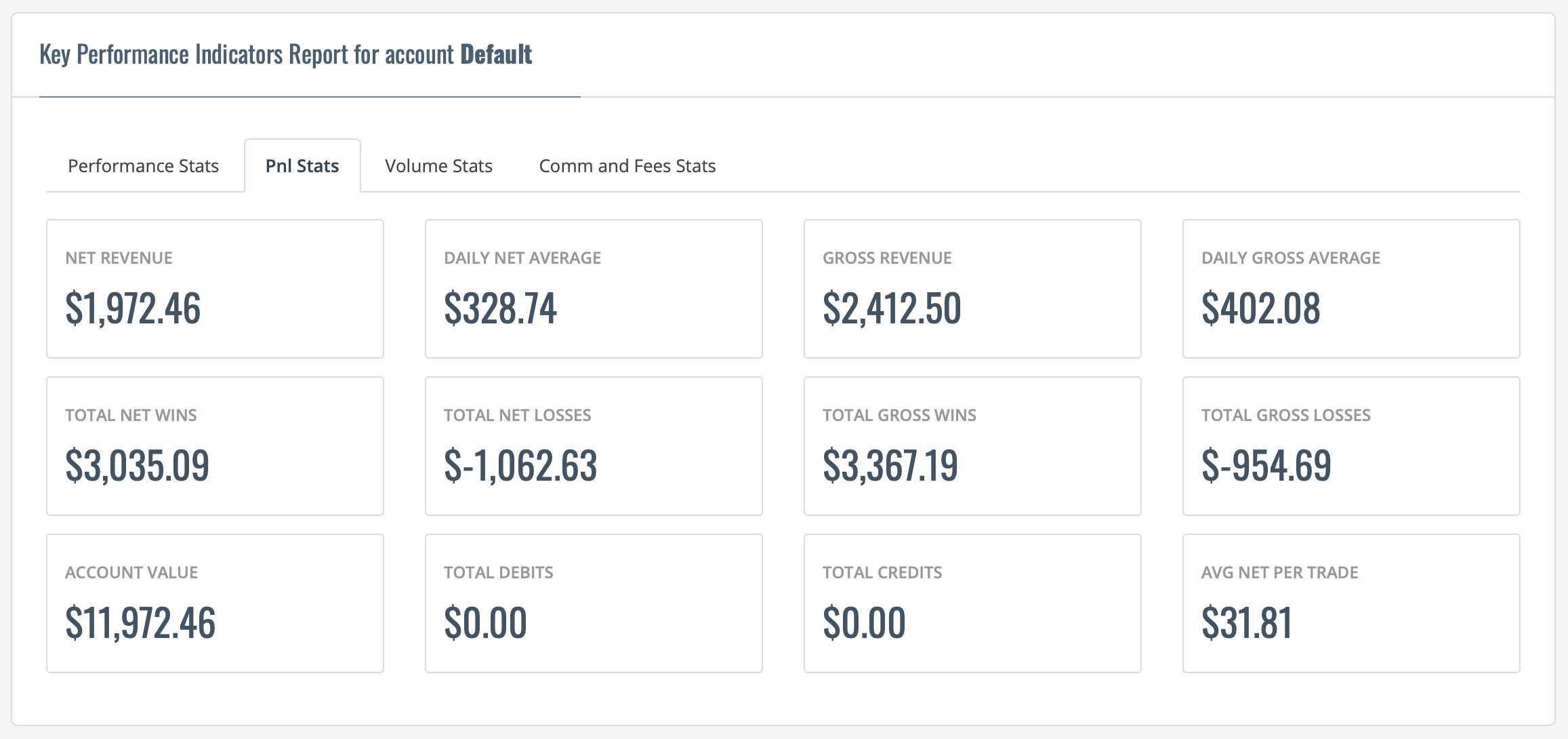Click the Net Revenue card

[x=215, y=289]
